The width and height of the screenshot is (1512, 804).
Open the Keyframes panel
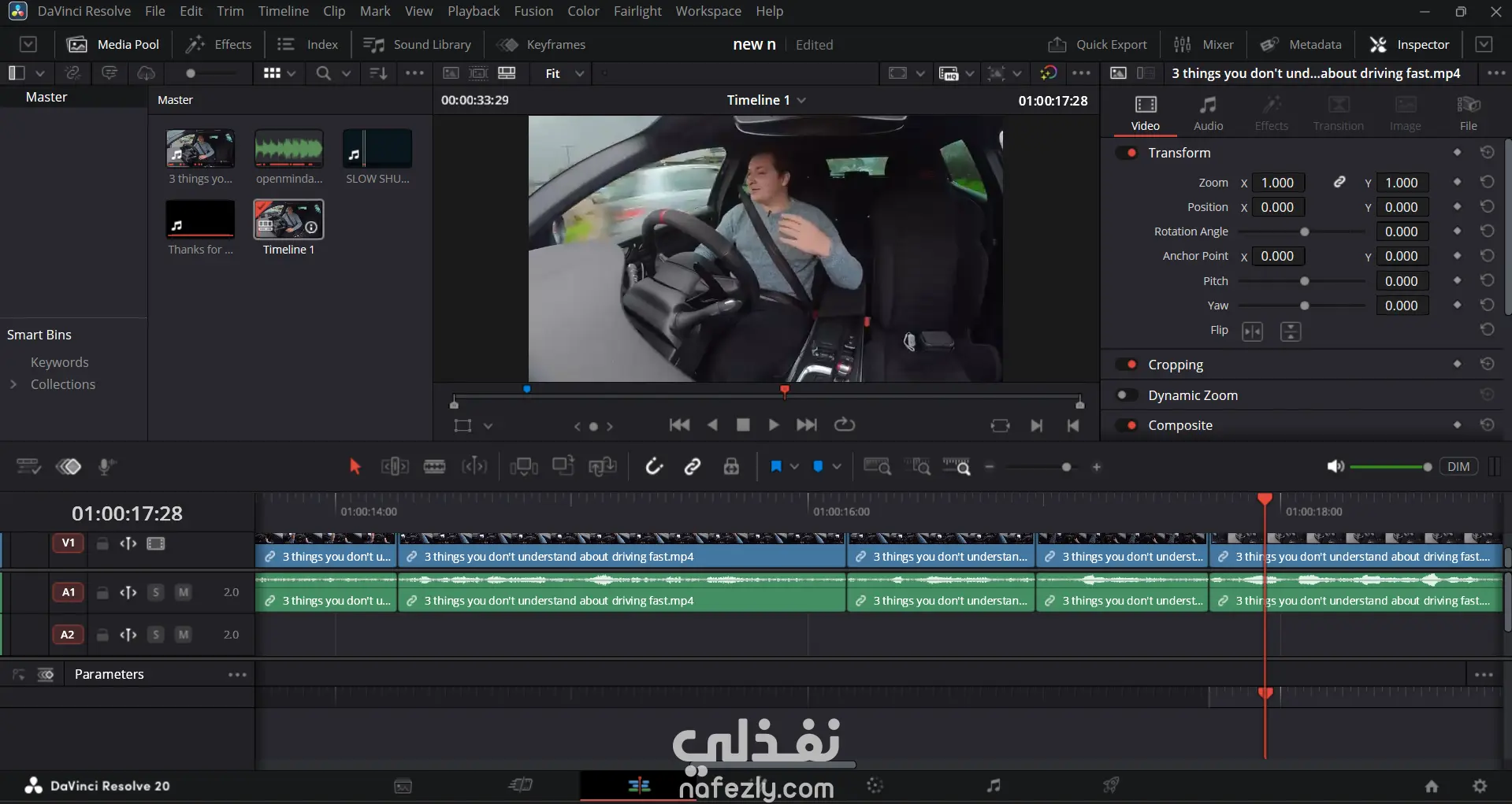pos(541,44)
